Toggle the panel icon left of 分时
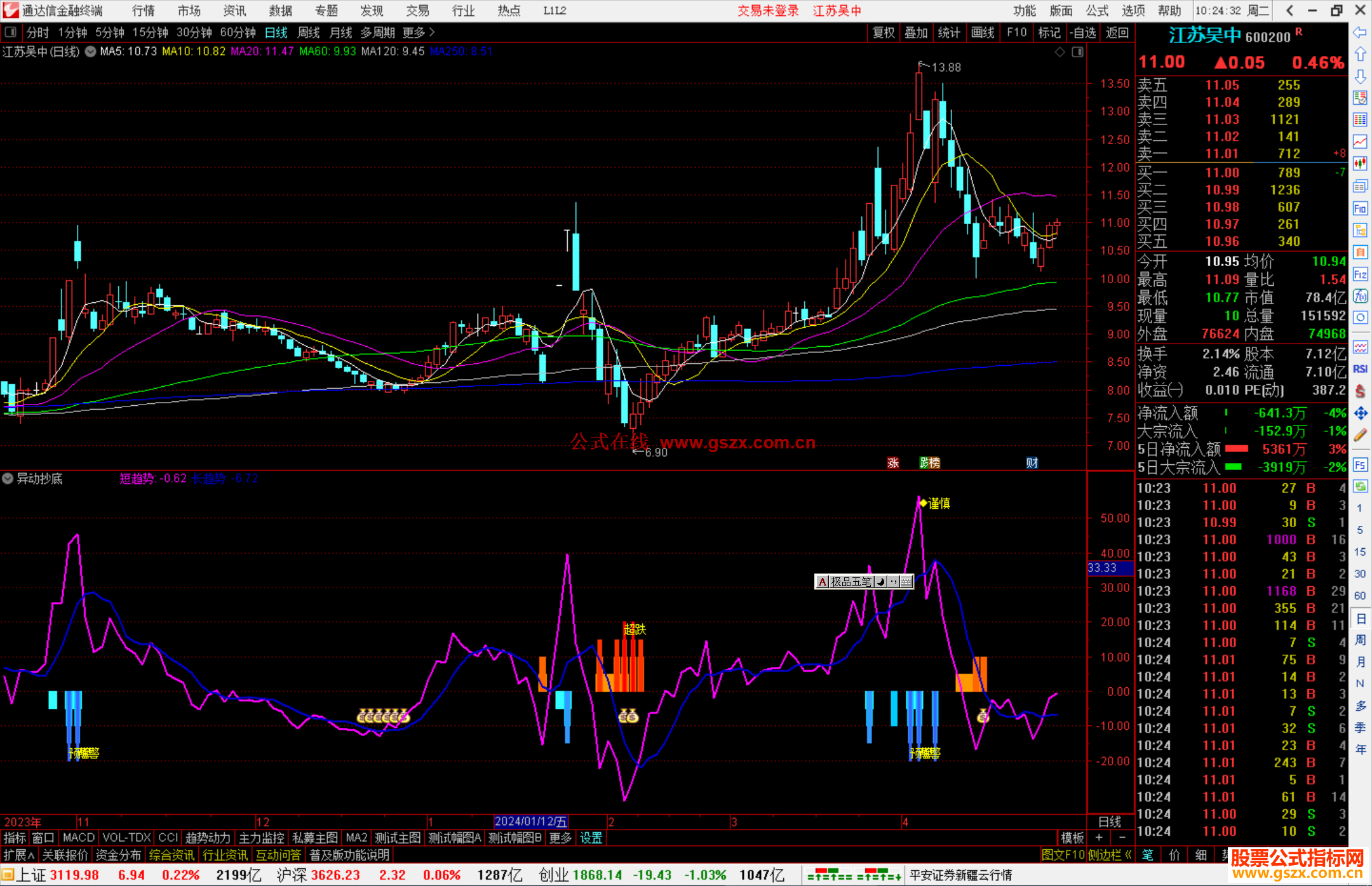Image resolution: width=1372 pixels, height=886 pixels. [11, 32]
